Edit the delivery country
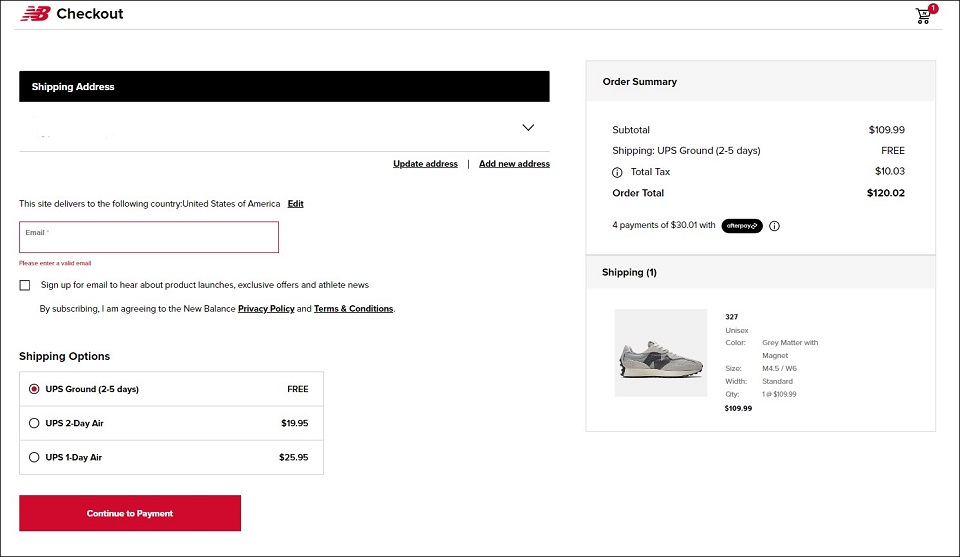This screenshot has height=557, width=960. (x=296, y=204)
